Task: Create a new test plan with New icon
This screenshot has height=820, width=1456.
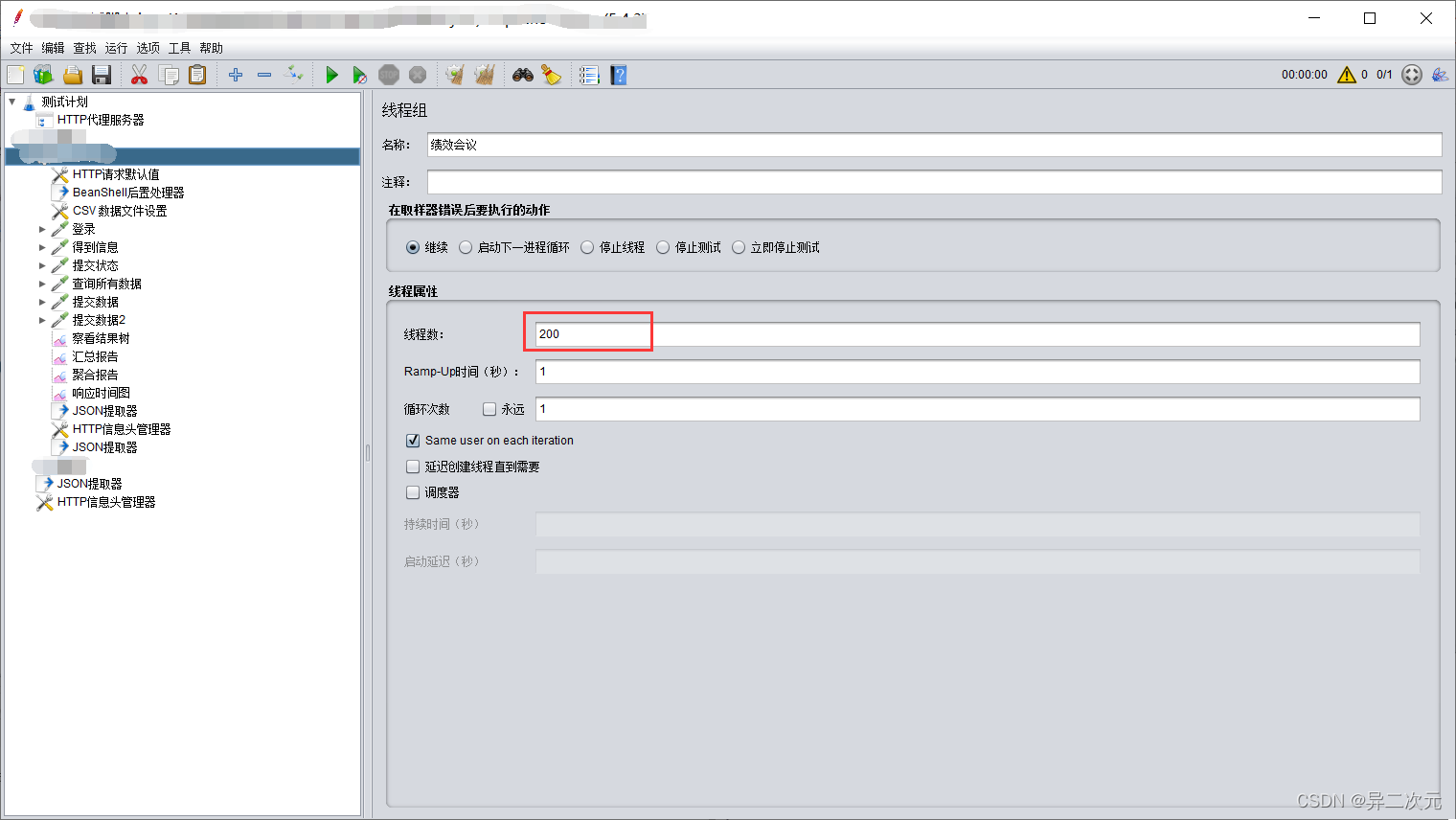Action: (15, 75)
